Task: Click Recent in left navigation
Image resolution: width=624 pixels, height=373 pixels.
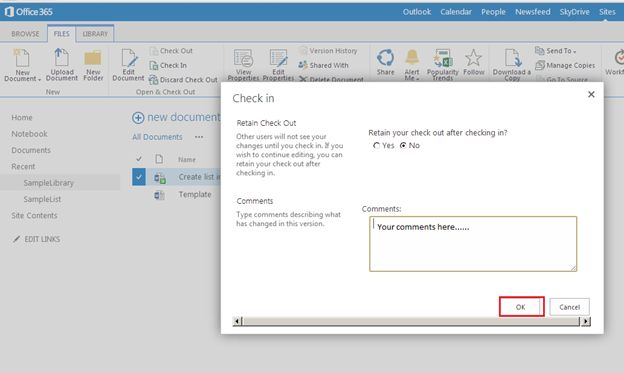Action: pos(23,166)
